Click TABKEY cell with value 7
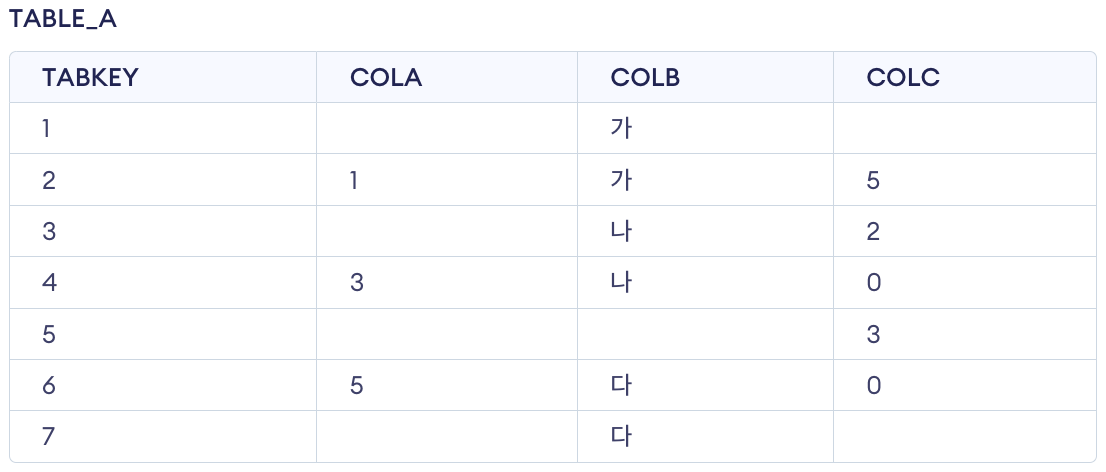The height and width of the screenshot is (472, 1106). [x=48, y=437]
